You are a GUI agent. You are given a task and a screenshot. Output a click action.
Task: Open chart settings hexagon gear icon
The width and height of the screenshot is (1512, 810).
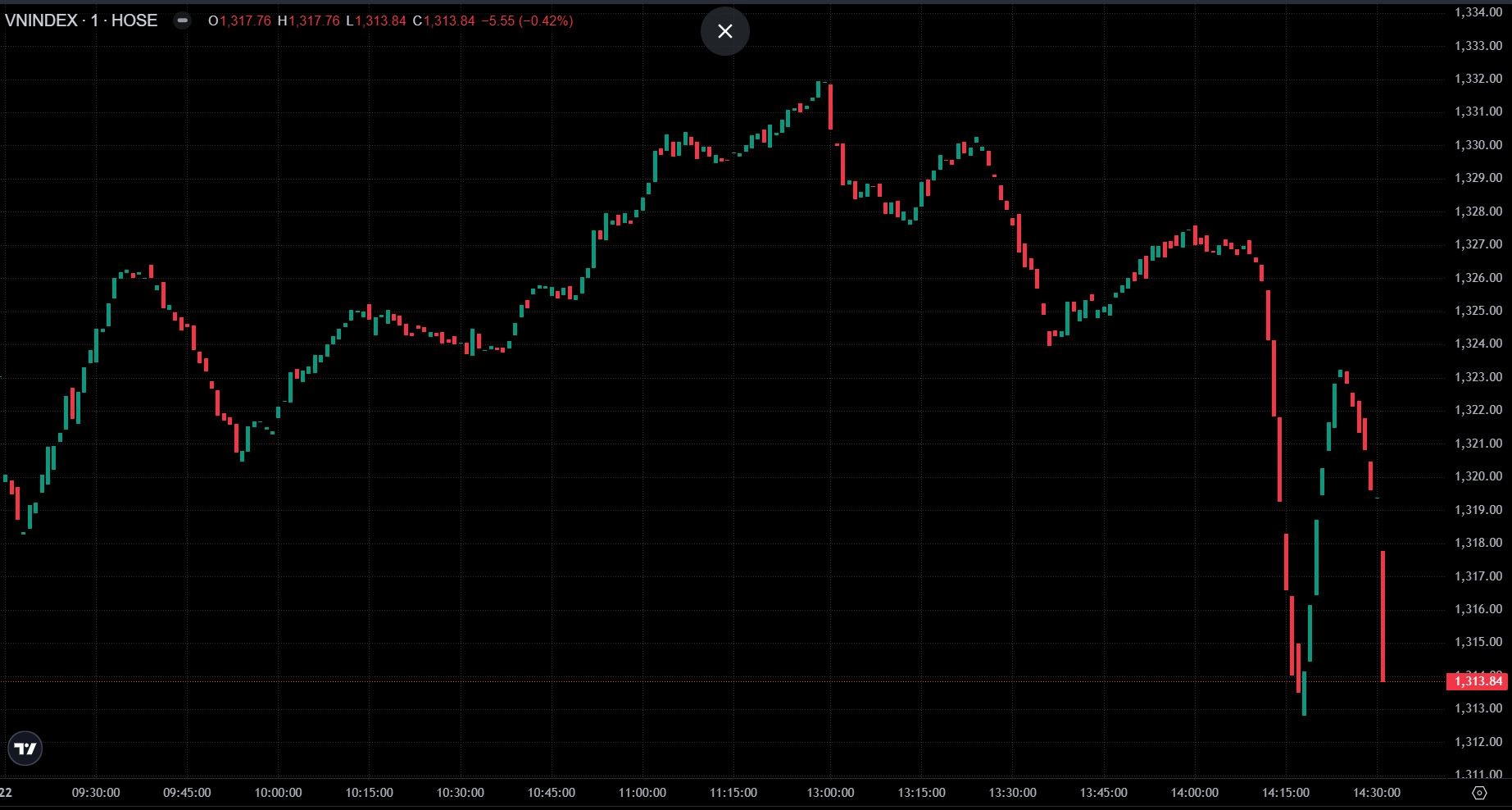[x=1479, y=793]
